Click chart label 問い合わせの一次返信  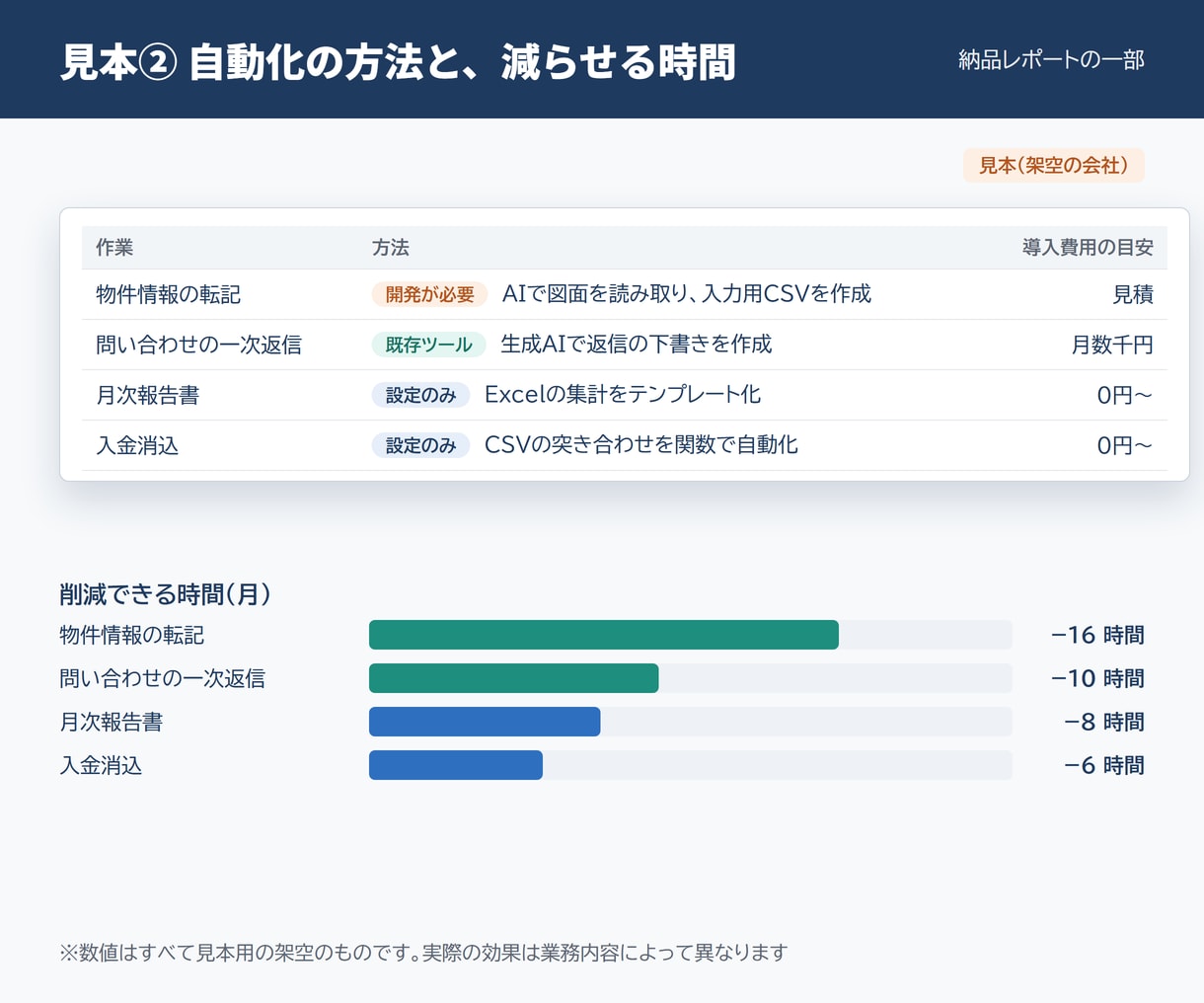tap(163, 678)
